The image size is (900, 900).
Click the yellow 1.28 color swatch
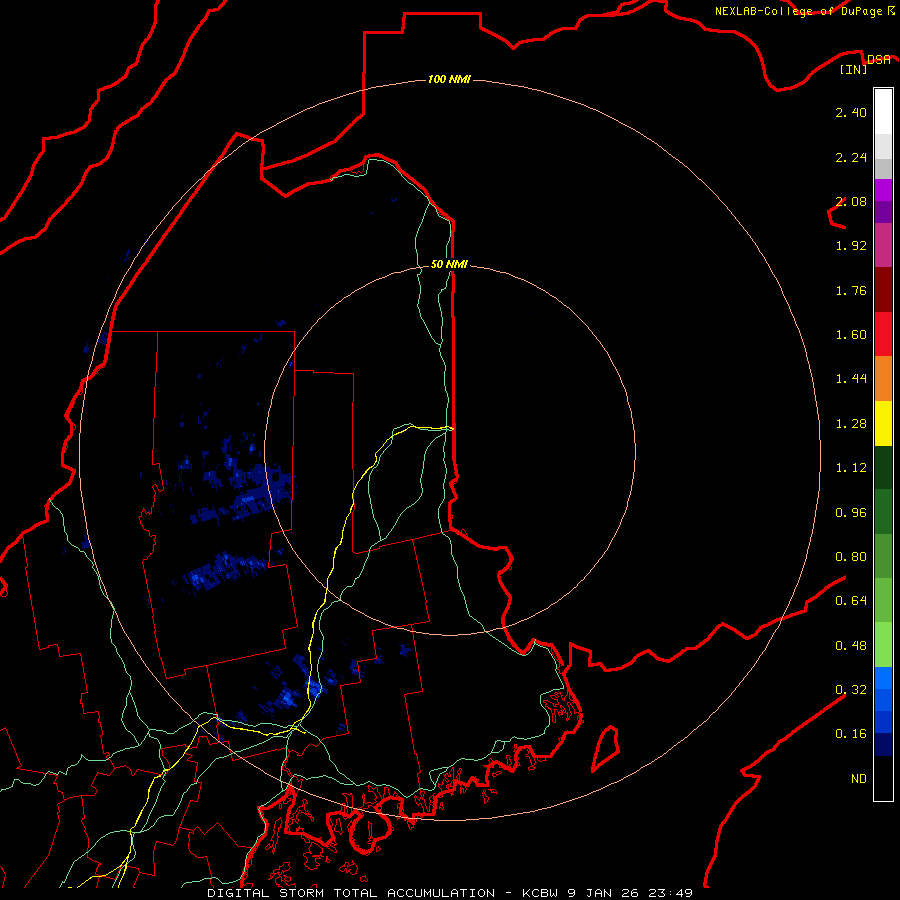pyautogui.click(x=883, y=423)
